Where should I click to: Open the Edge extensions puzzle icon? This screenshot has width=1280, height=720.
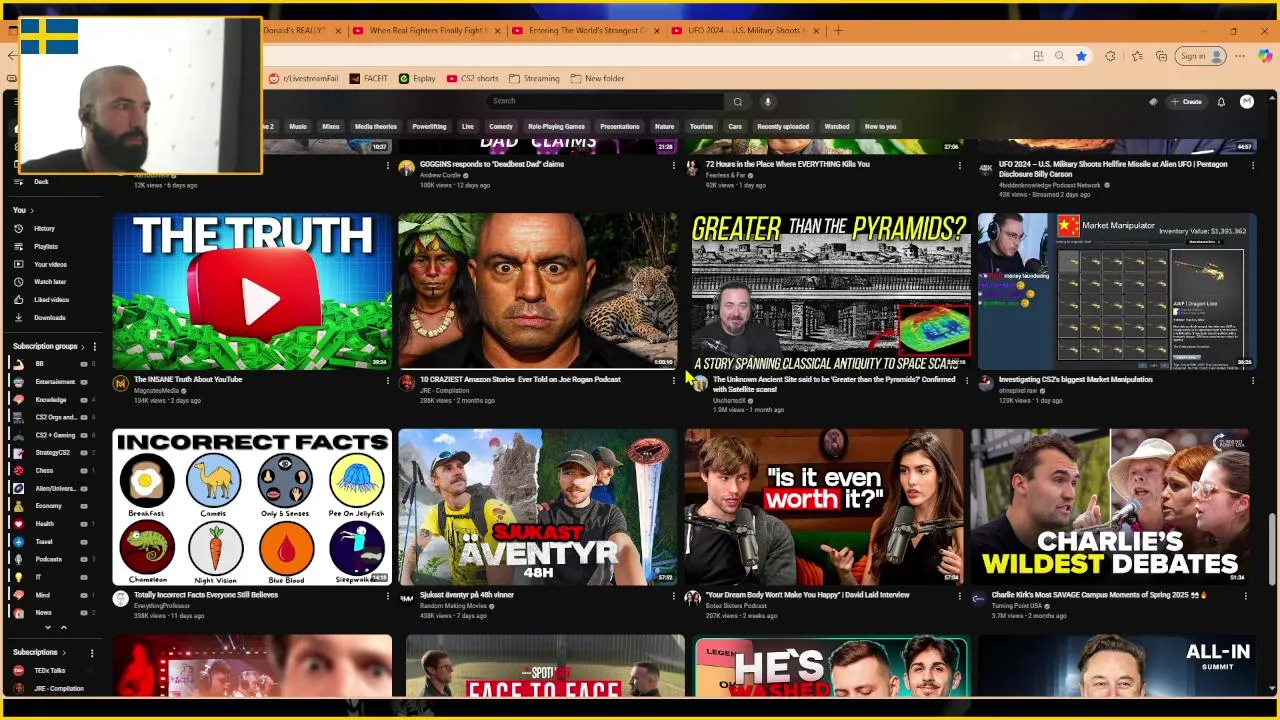1110,56
